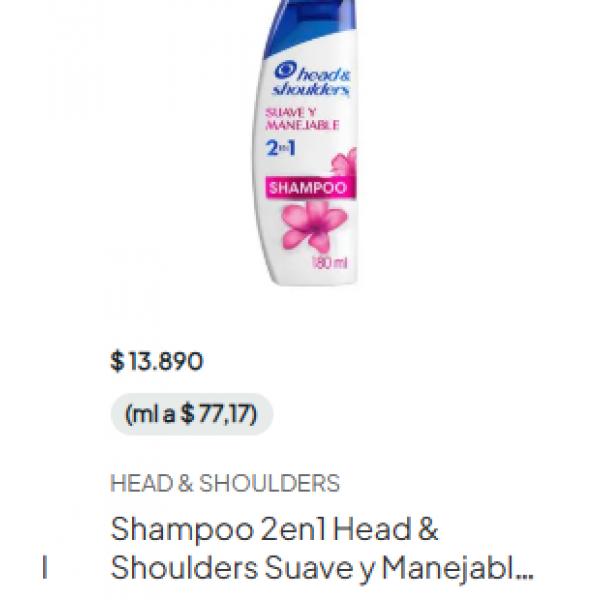The image size is (600, 600).
Task: Click the 180 ml volume text on bottle
Action: point(330,263)
